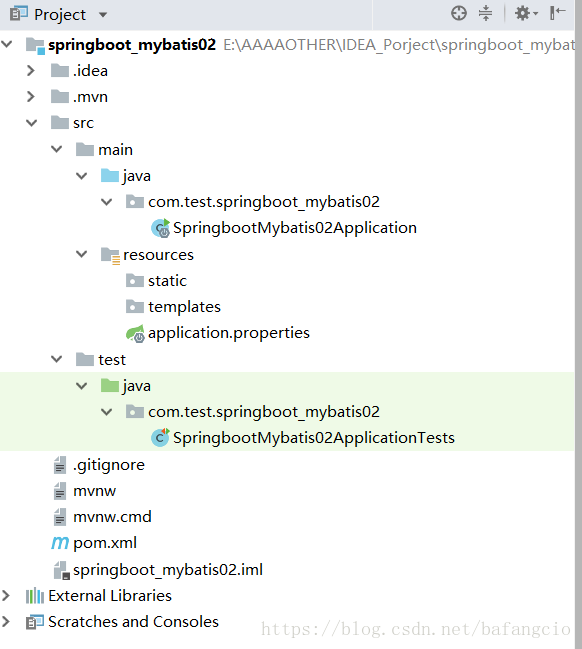Image resolution: width=582 pixels, height=649 pixels.
Task: Click the Maven m icon for pom.xml
Action: tap(60, 543)
